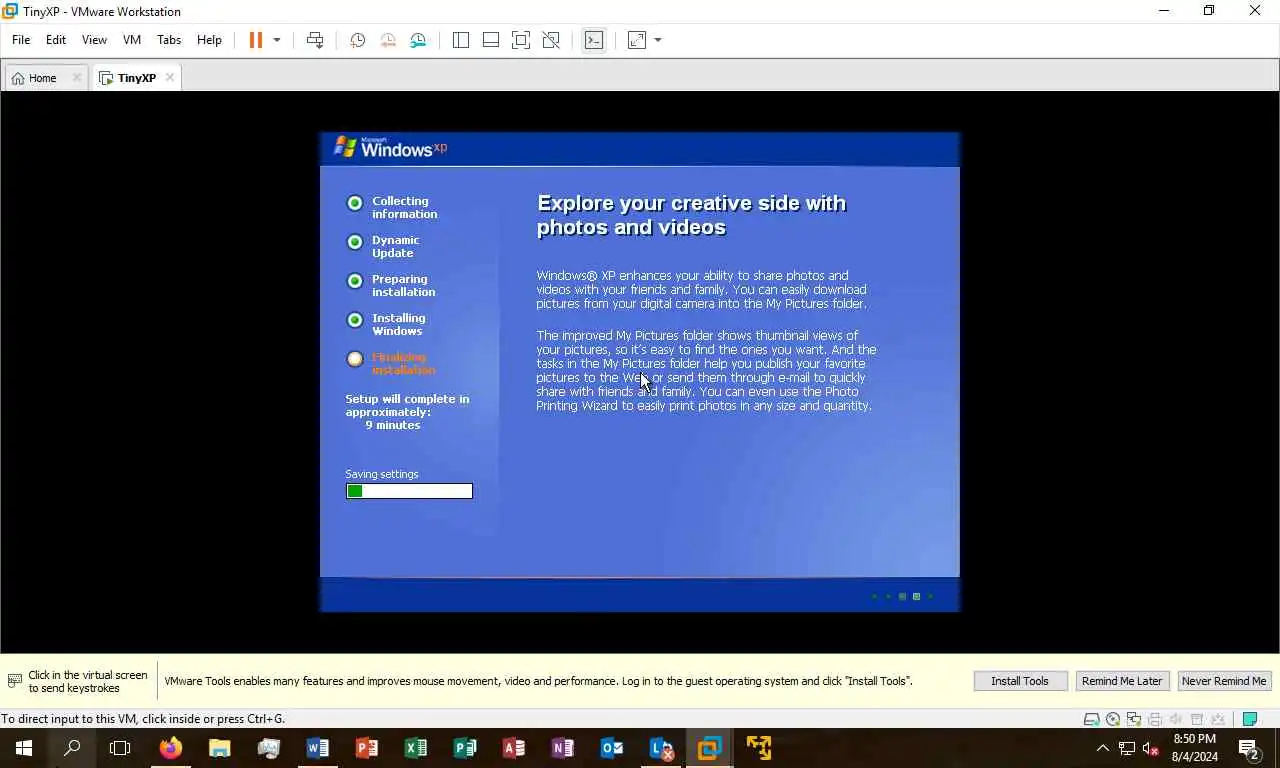The image size is (1280, 768).
Task: Pause the virtual machine with the toolbar button
Action: click(x=256, y=40)
